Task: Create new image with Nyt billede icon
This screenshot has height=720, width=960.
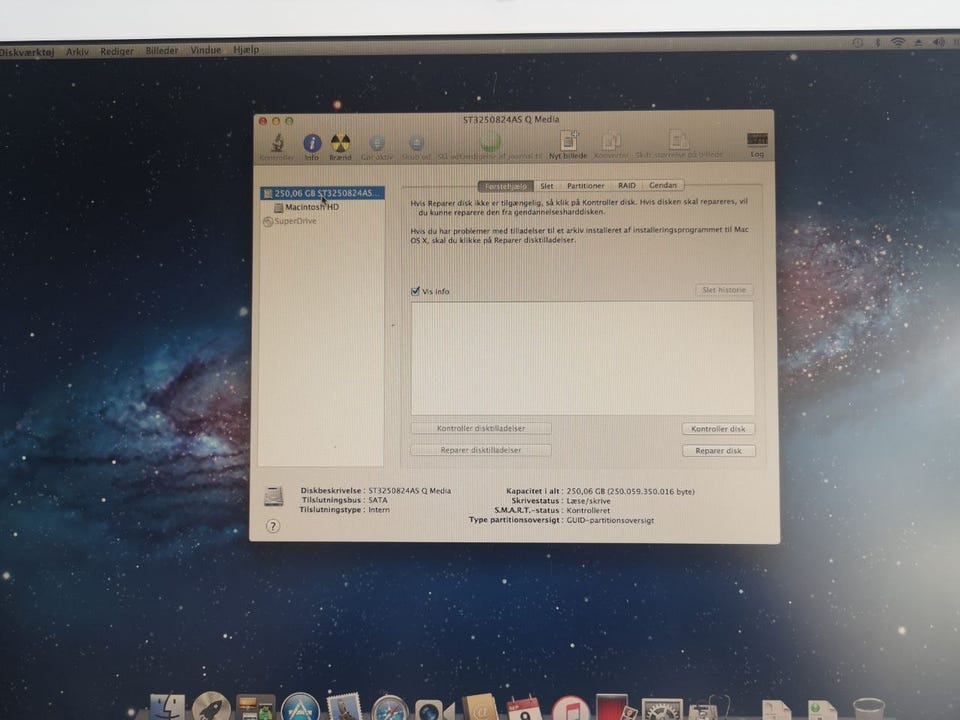Action: (568, 141)
